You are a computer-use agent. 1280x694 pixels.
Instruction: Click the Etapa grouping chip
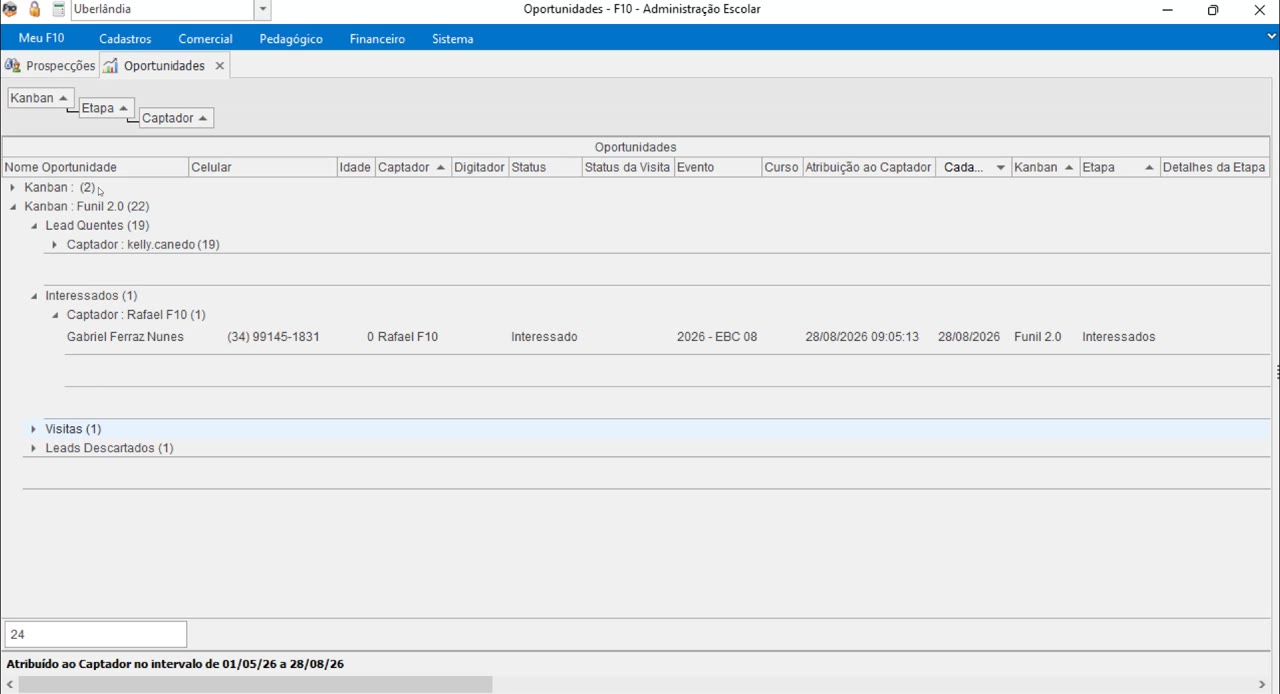click(106, 108)
